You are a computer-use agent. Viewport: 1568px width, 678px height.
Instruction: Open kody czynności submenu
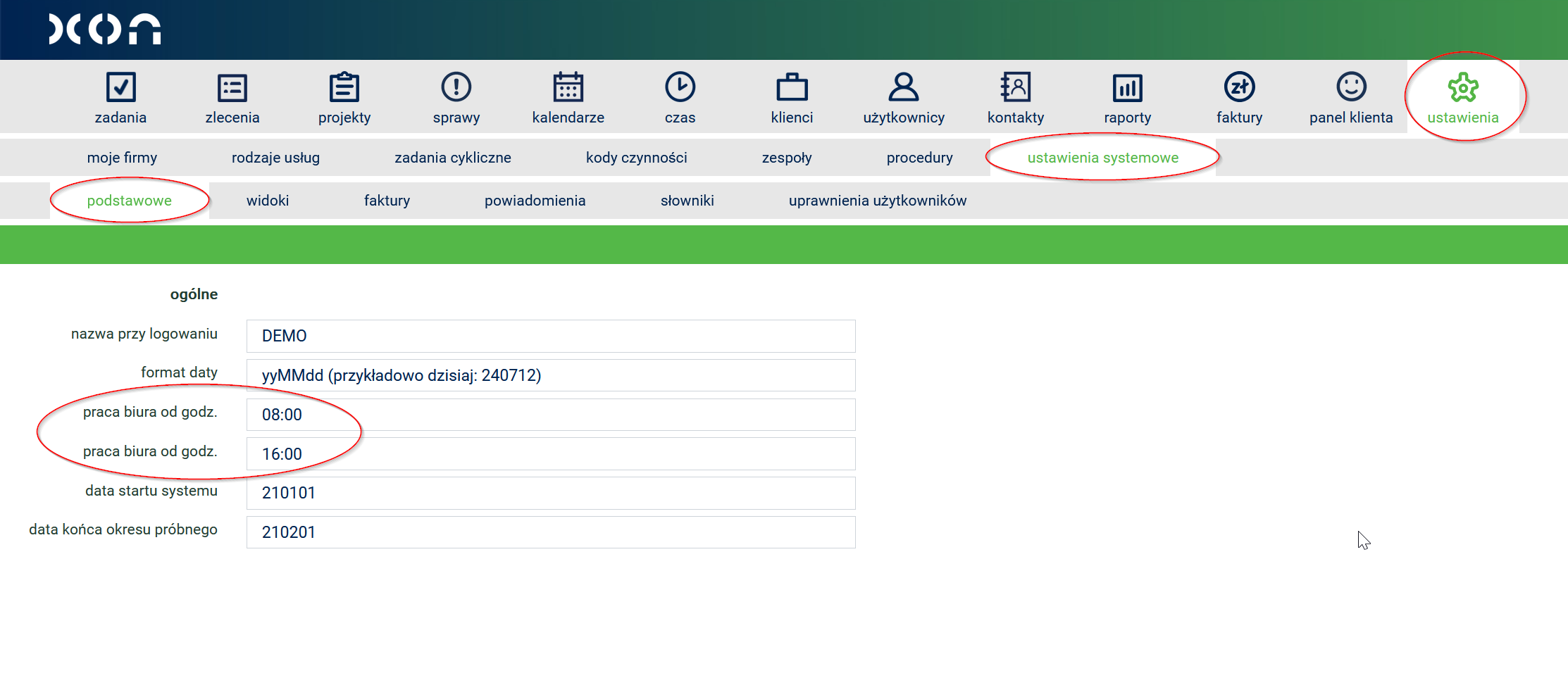click(x=637, y=158)
